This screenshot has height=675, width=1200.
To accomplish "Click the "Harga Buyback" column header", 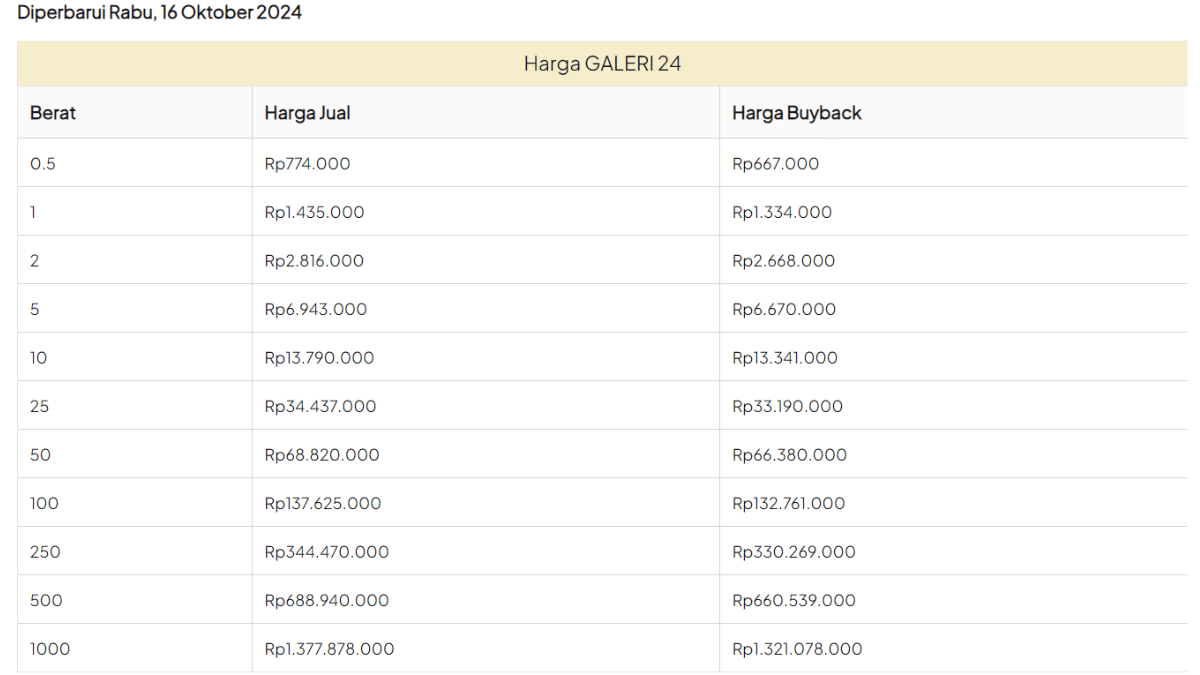I will tap(796, 113).
